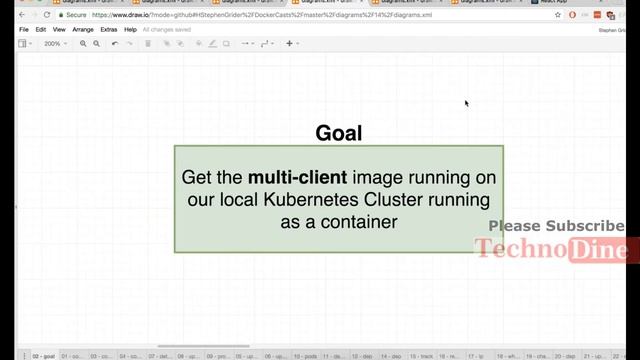Open the Extras menu
This screenshot has height=360, width=640.
tap(109, 29)
